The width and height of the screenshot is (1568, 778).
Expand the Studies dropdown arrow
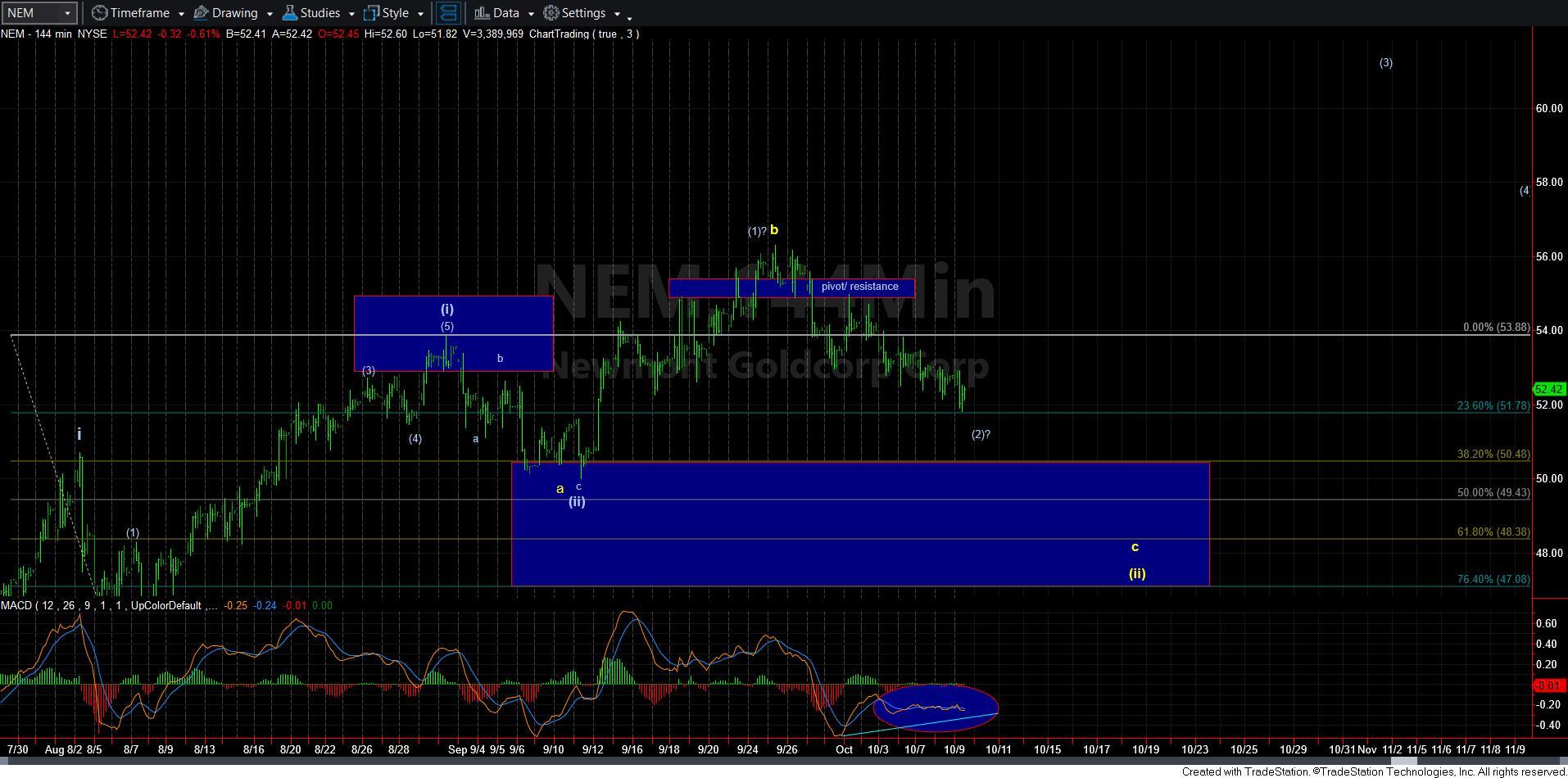[x=351, y=14]
